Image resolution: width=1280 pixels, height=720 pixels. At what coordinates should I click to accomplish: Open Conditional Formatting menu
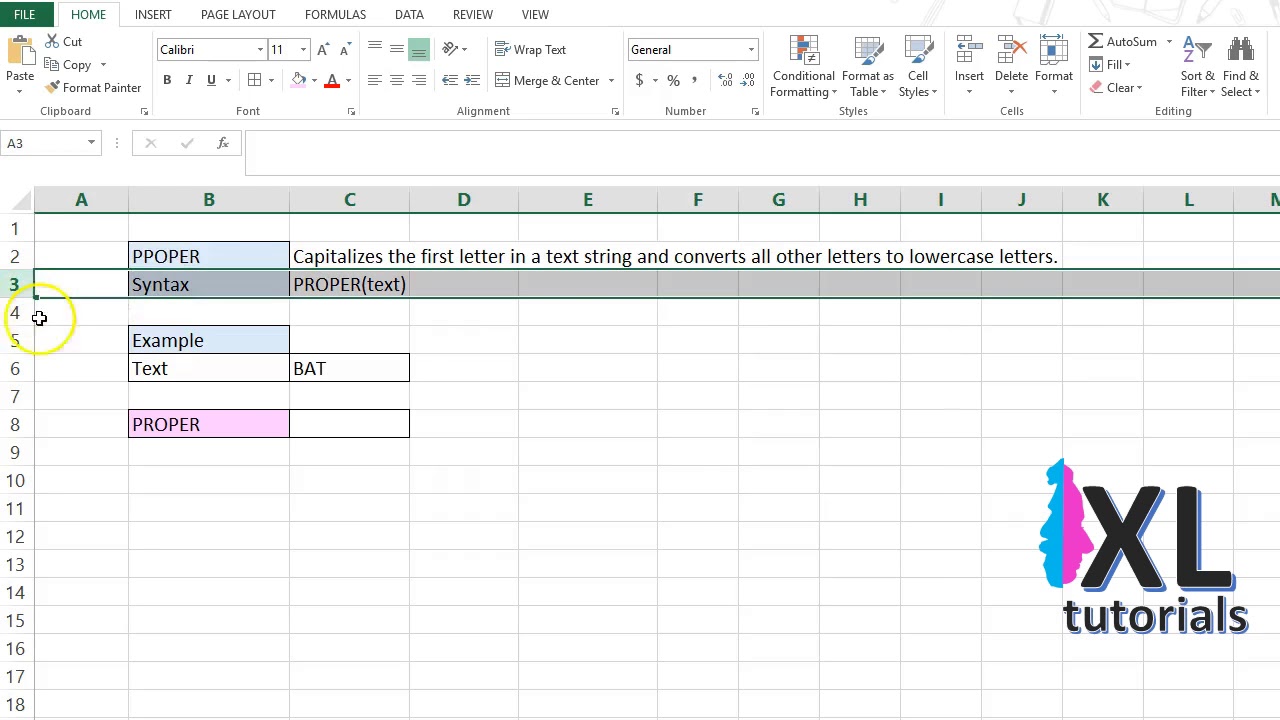[x=803, y=67]
